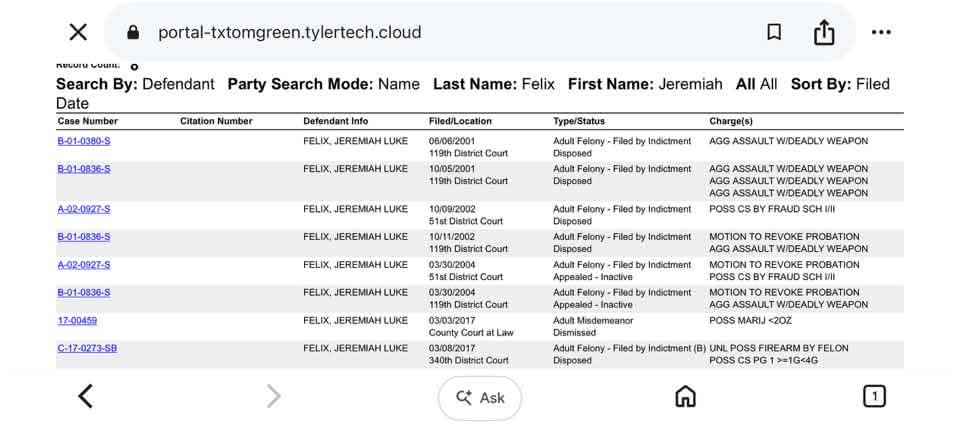Click the Filed/Location column header
Viewport: 960px width, 444px height.
click(460, 121)
